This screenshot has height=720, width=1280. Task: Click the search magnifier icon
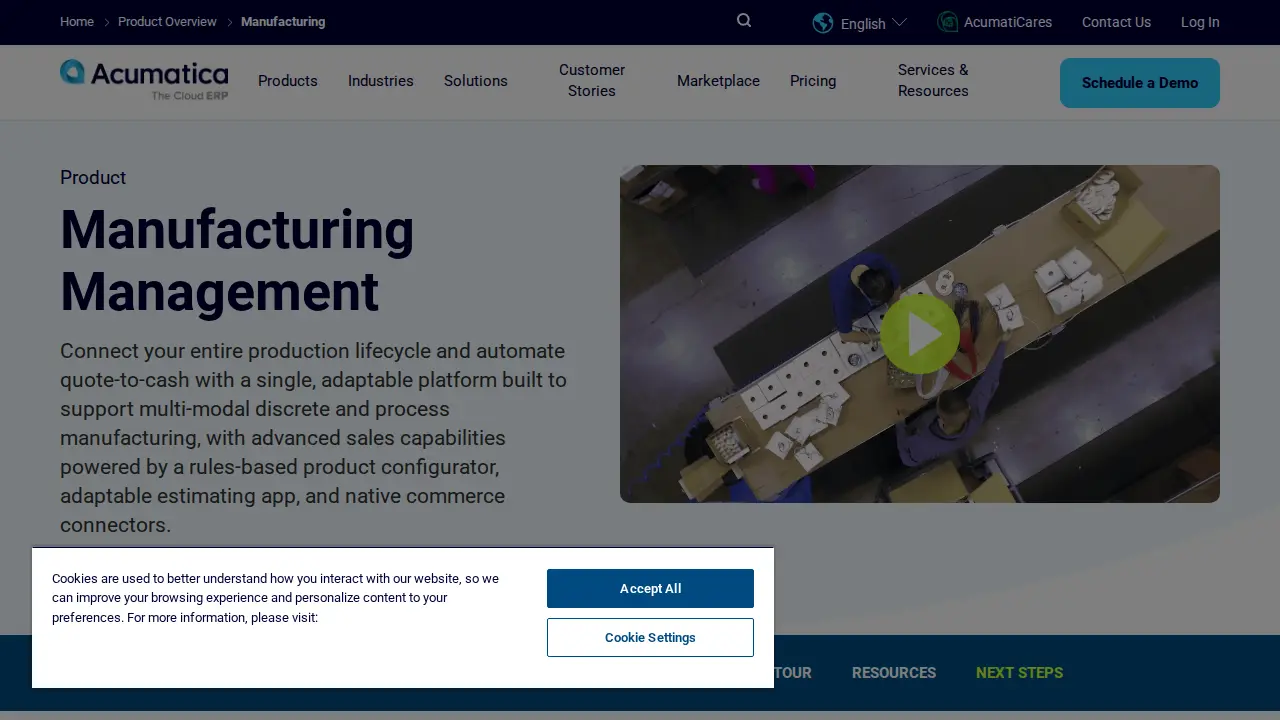click(744, 21)
